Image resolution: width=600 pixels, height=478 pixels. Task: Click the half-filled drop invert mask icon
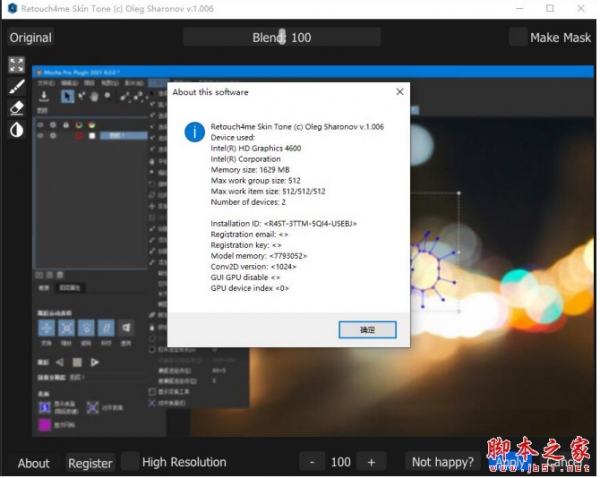click(x=17, y=130)
